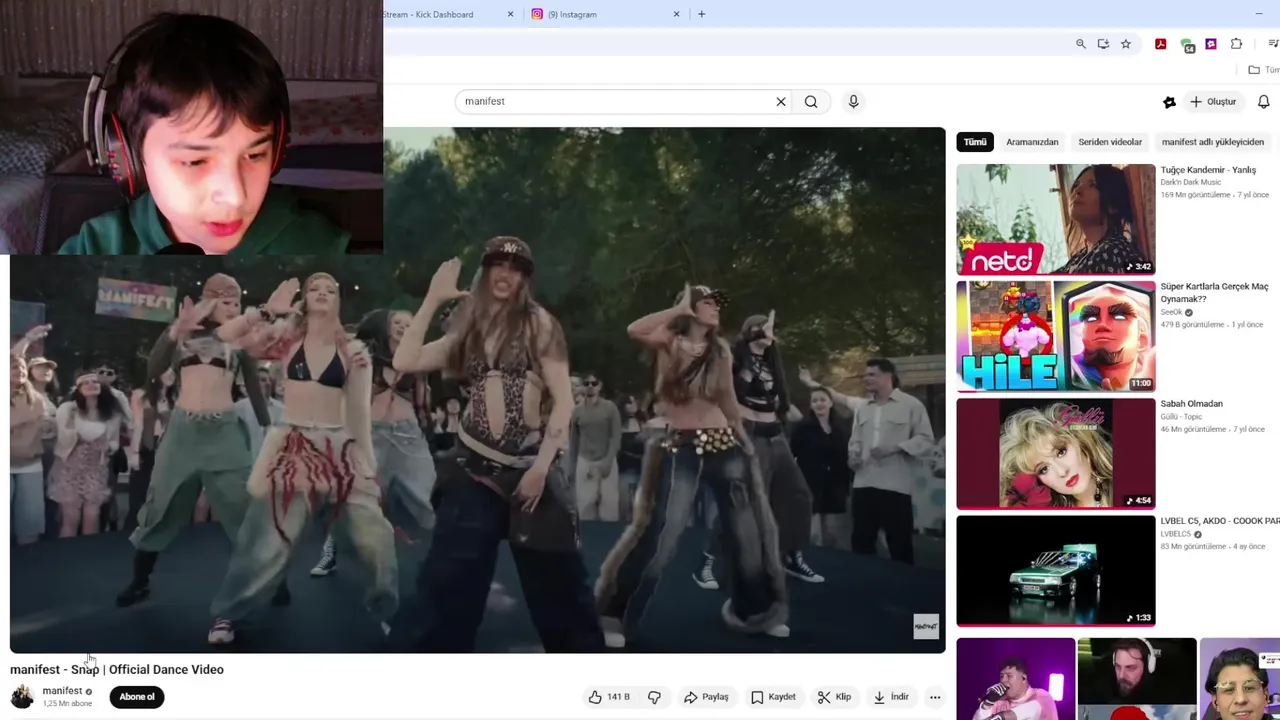Click manifest watermark in video corner
Screen dimensions: 1280x720
(926, 626)
